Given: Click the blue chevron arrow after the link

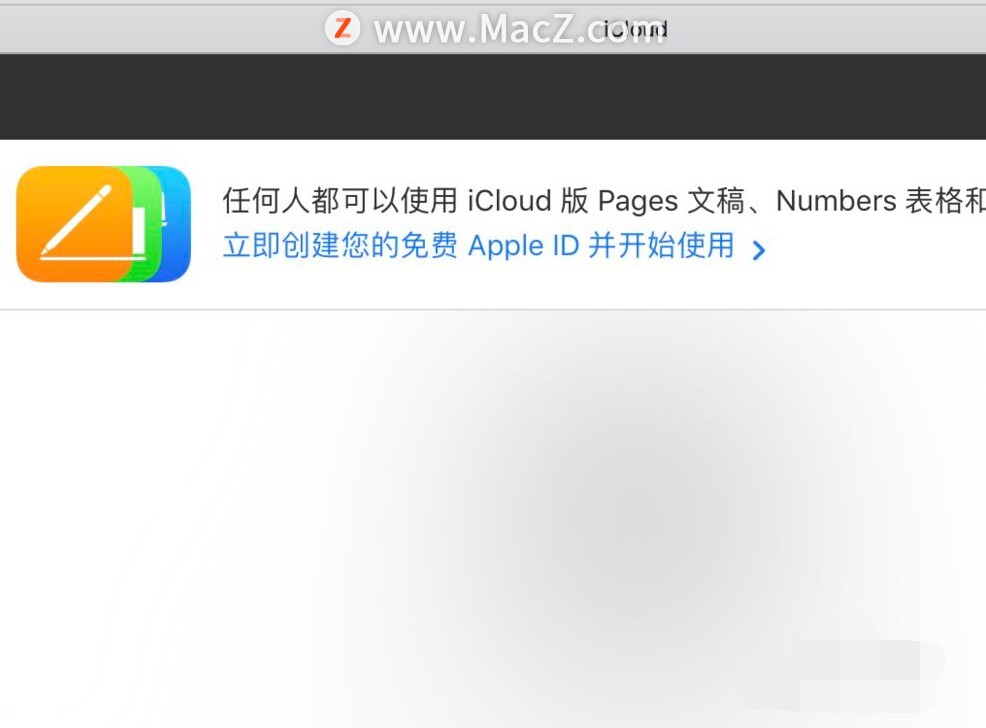Looking at the screenshot, I should coord(759,250).
